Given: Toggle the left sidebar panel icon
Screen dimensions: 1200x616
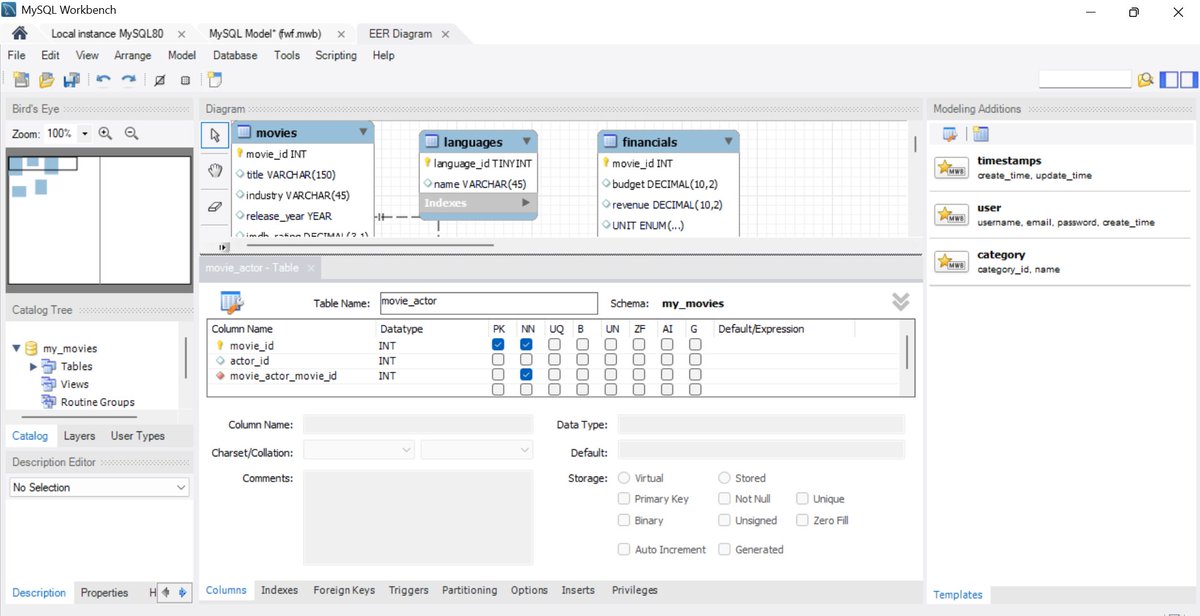Looking at the screenshot, I should coord(1168,79).
